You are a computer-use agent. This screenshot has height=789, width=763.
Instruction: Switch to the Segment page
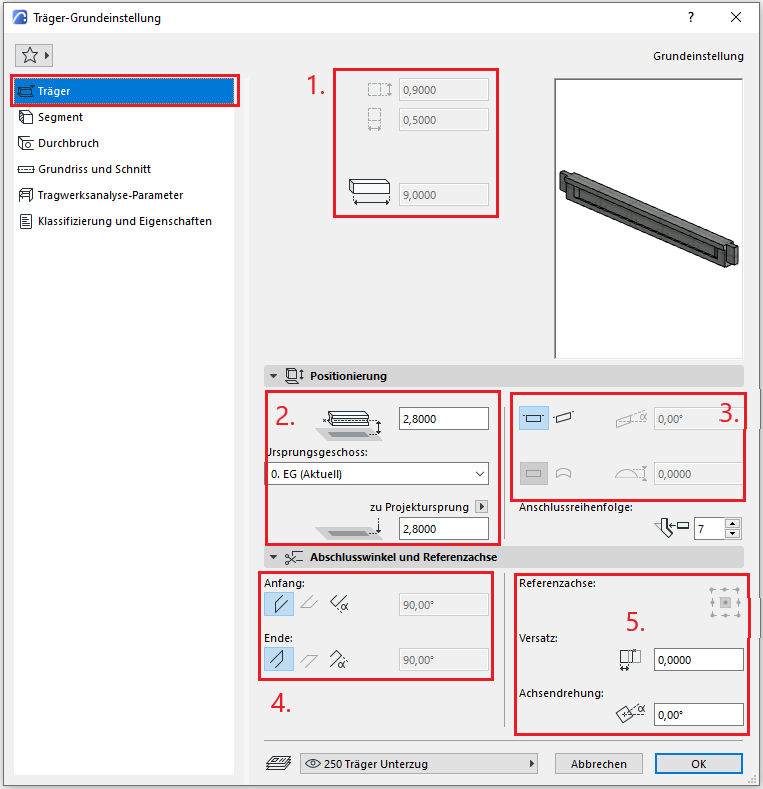(x=60, y=117)
